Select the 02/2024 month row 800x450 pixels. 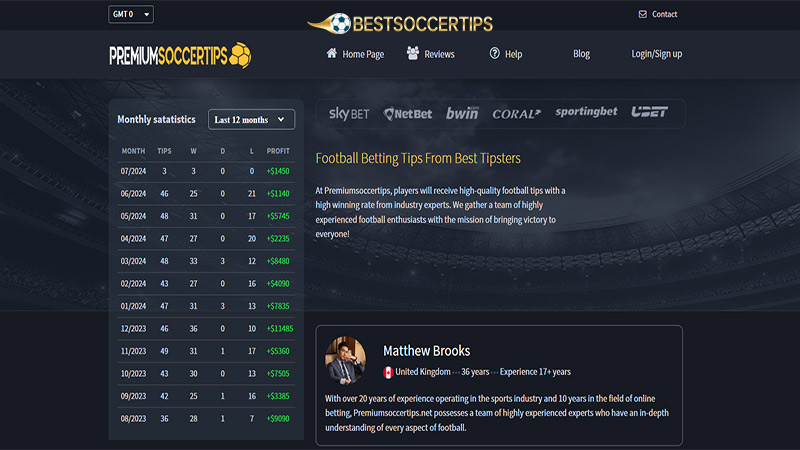pyautogui.click(x=206, y=284)
